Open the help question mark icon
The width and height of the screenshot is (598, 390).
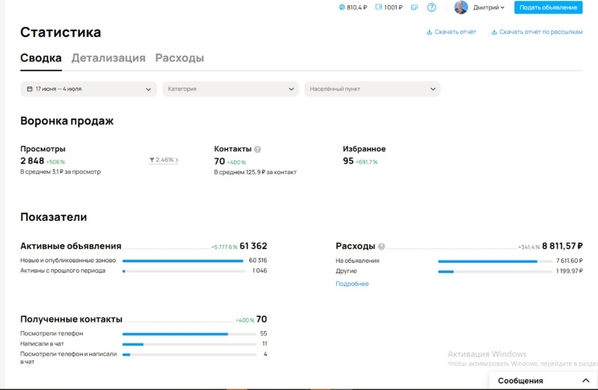431,7
